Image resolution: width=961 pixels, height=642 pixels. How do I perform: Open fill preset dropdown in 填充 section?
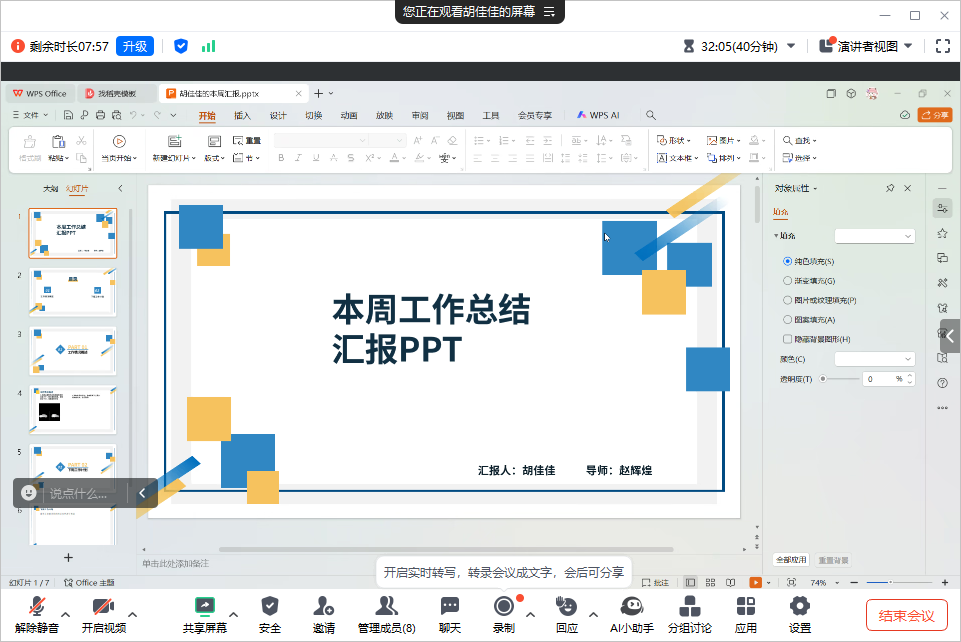[x=875, y=236]
